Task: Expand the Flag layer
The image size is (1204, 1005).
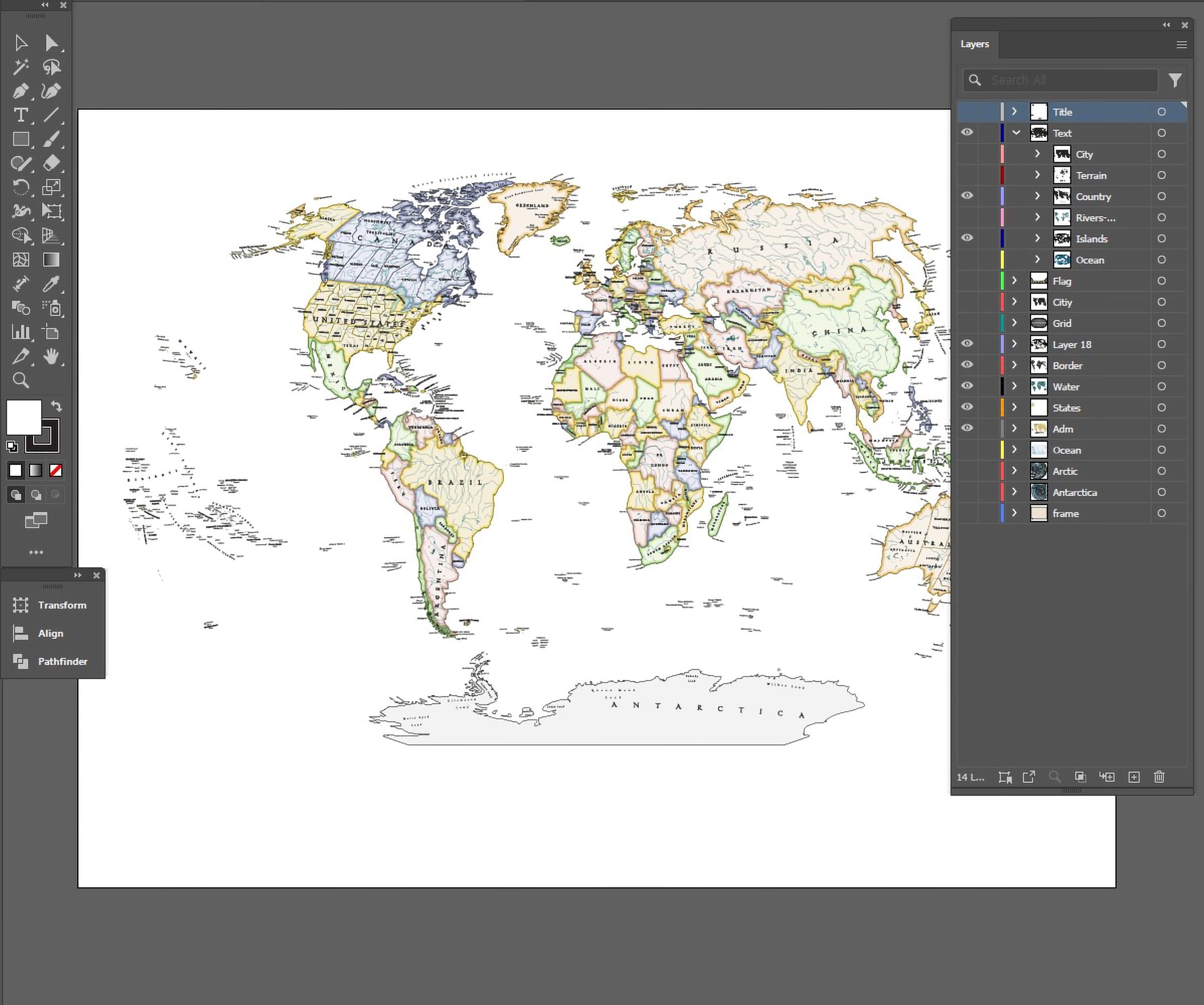Action: coord(1014,280)
